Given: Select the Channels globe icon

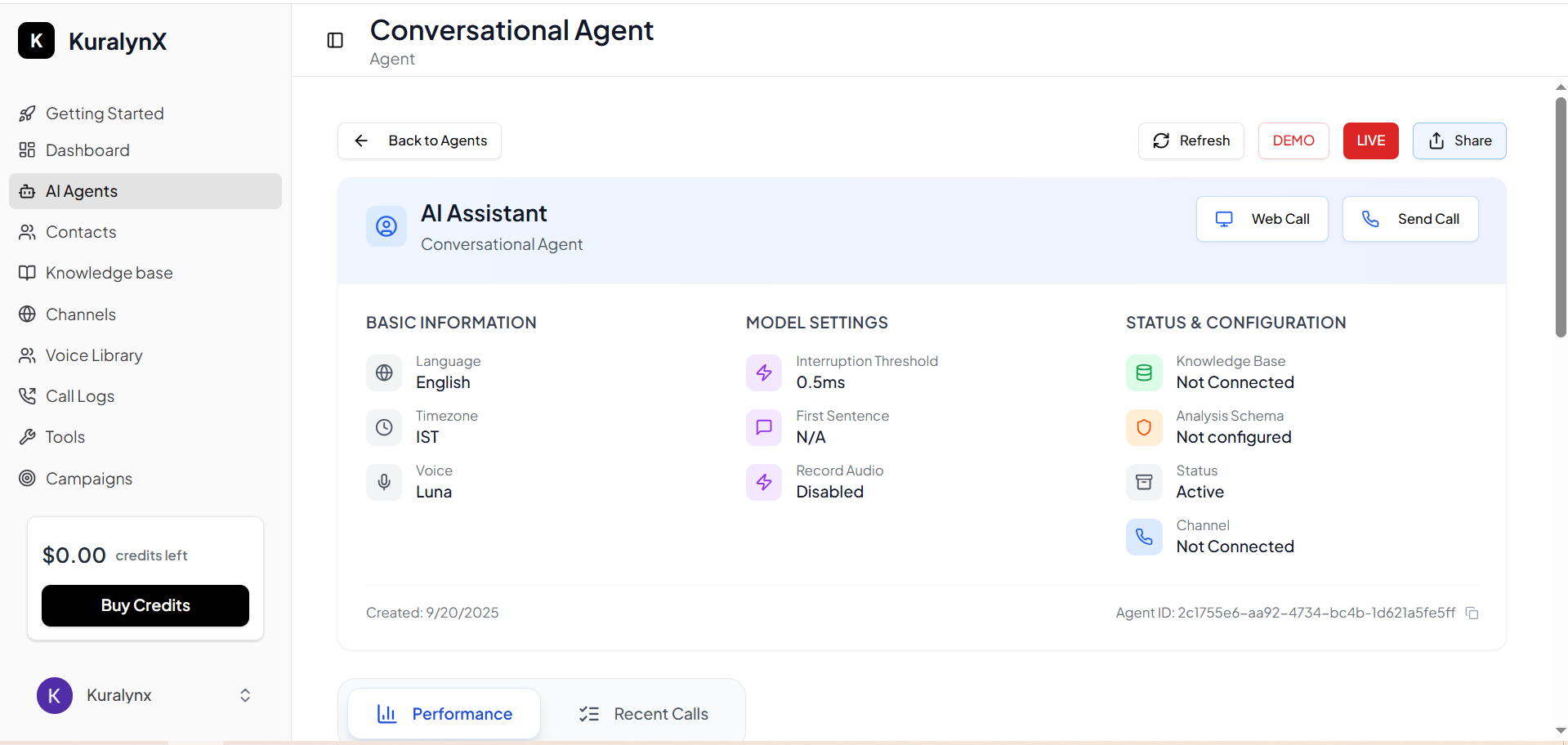Looking at the screenshot, I should [x=27, y=314].
